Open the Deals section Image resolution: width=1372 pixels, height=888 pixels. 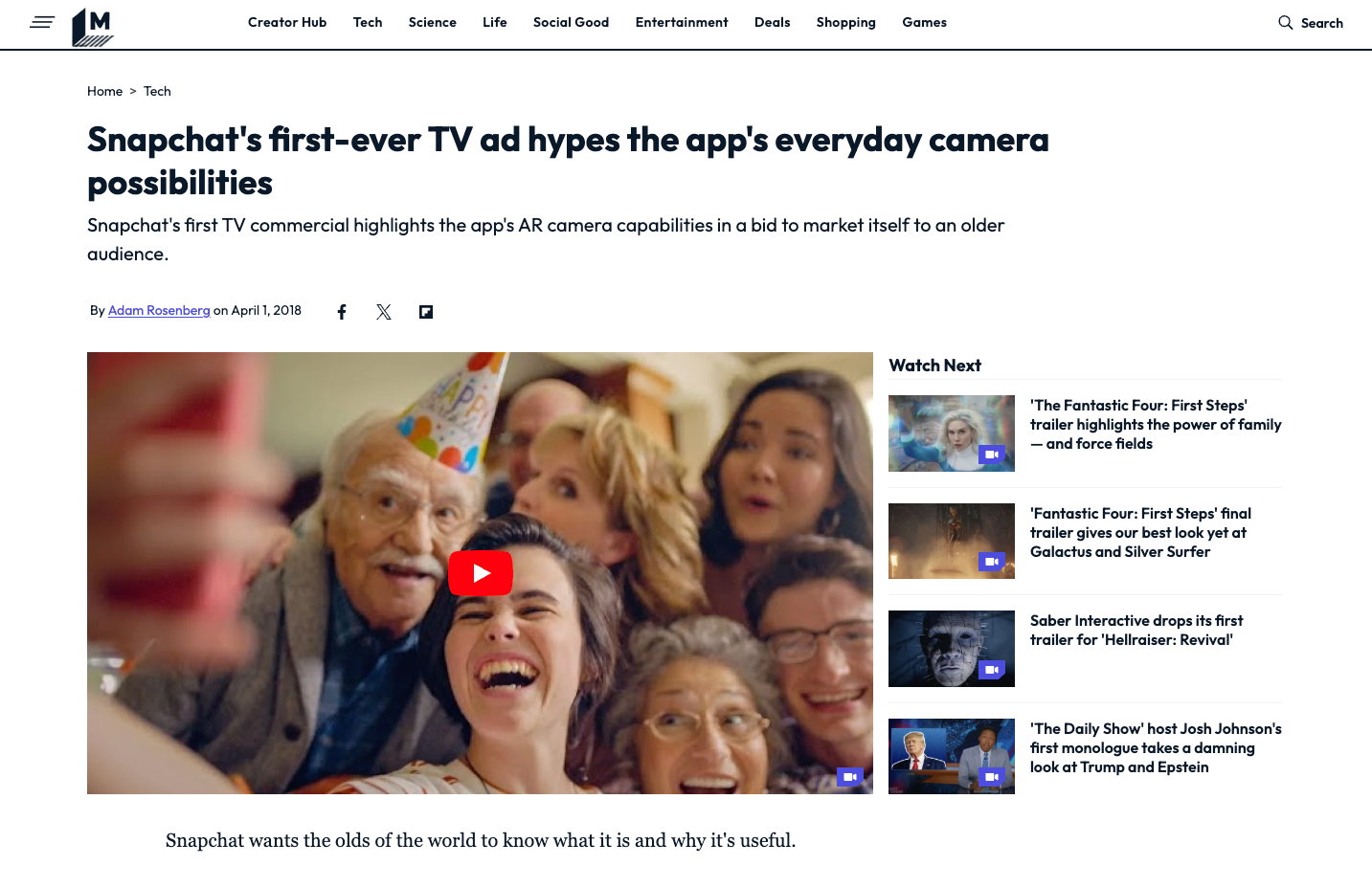[773, 22]
